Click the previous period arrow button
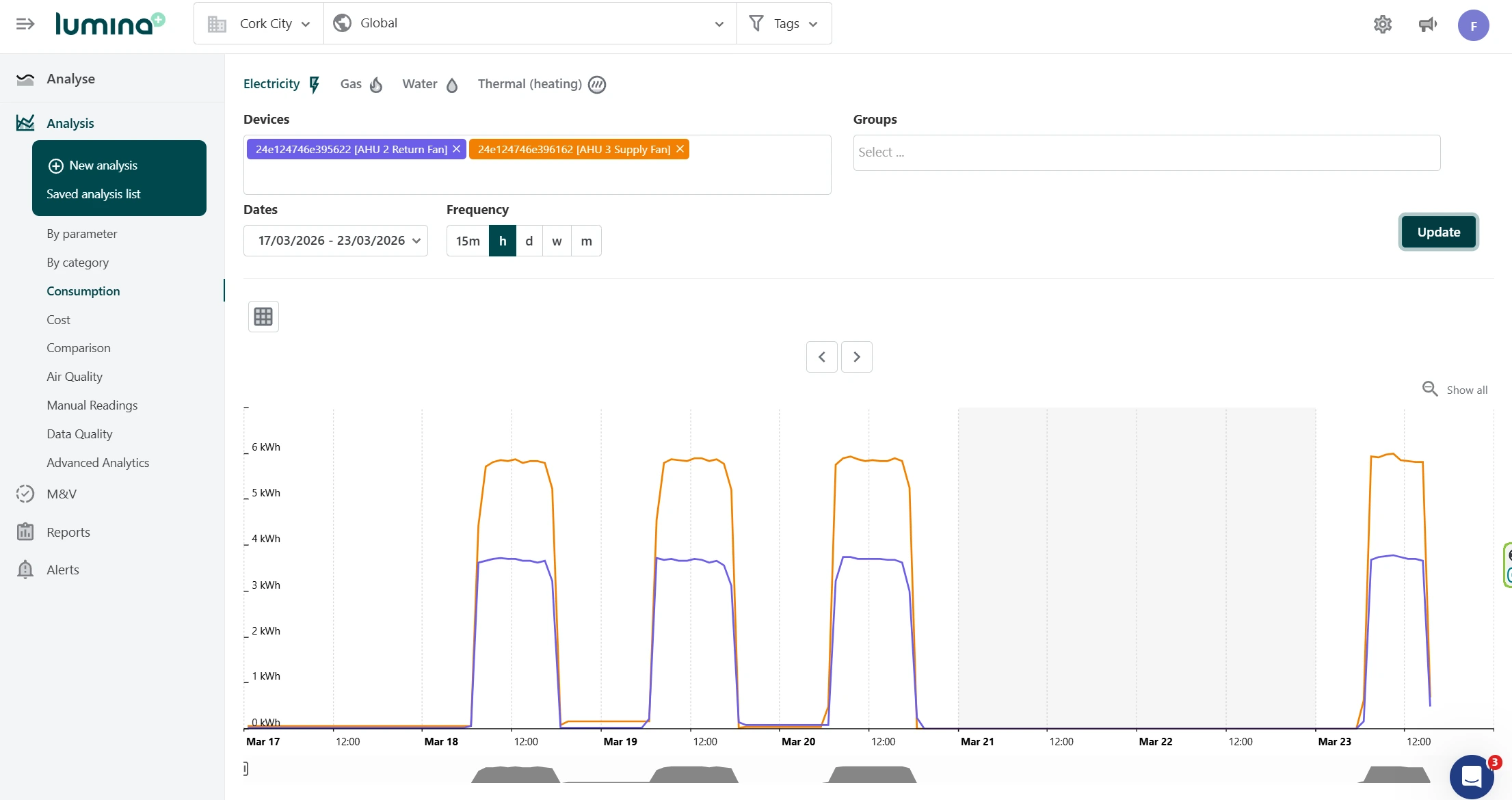 (822, 357)
